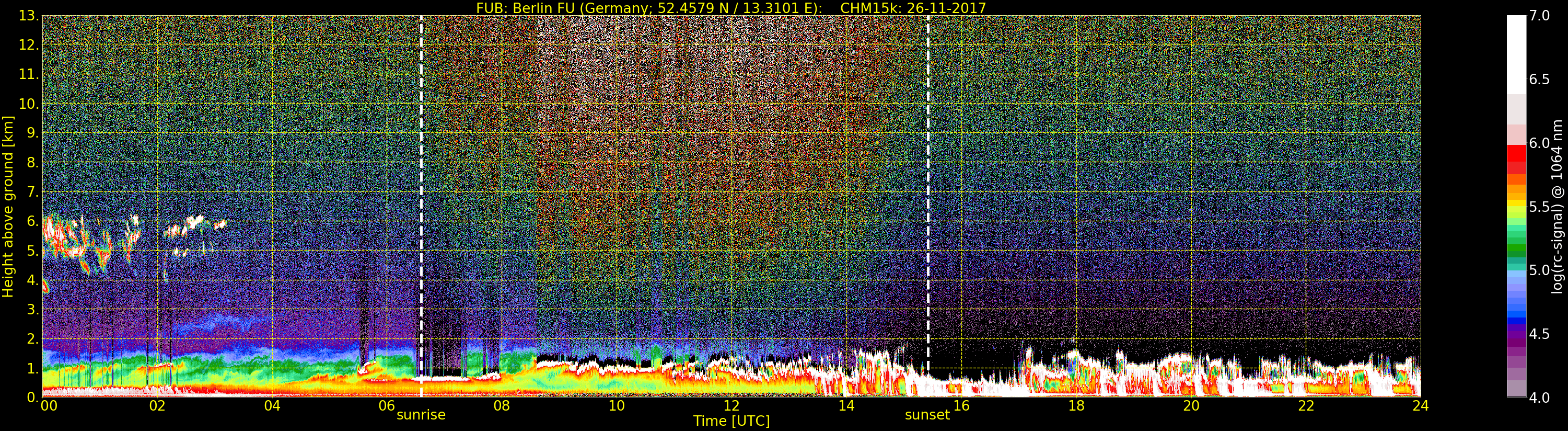Viewport: 1568px width, 431px height.
Task: Click the "5." height axis tick label
Action: pos(33,251)
